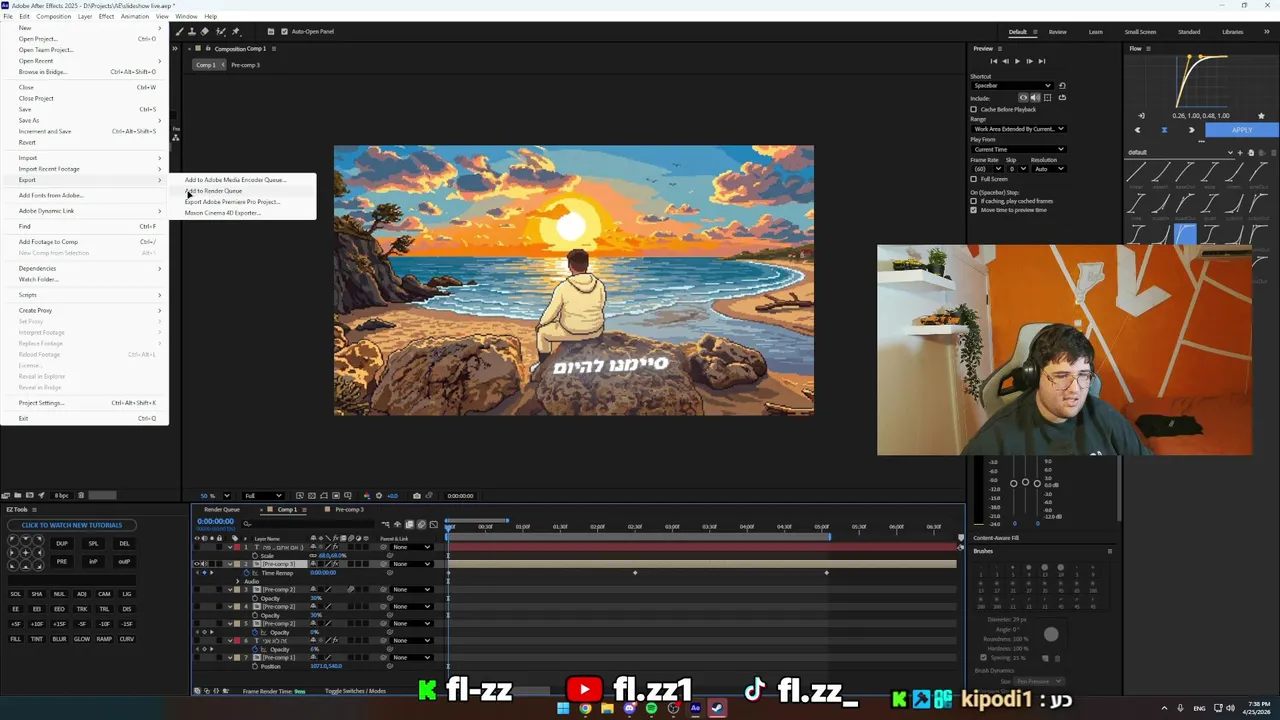Choose Export Adobe Premiere Pro Project
The image size is (1280, 720).
[x=232, y=202]
